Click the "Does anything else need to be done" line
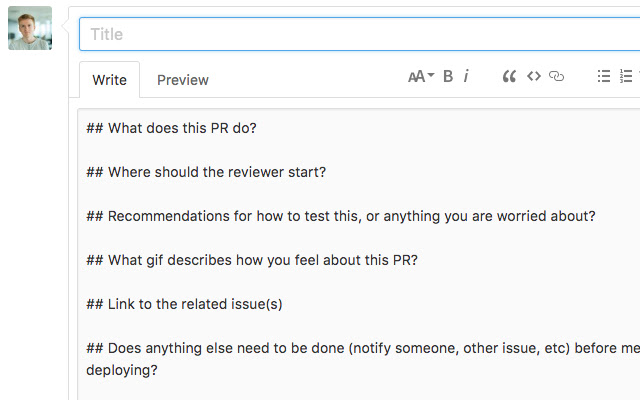Screen dimensions: 640x400 click(350, 348)
